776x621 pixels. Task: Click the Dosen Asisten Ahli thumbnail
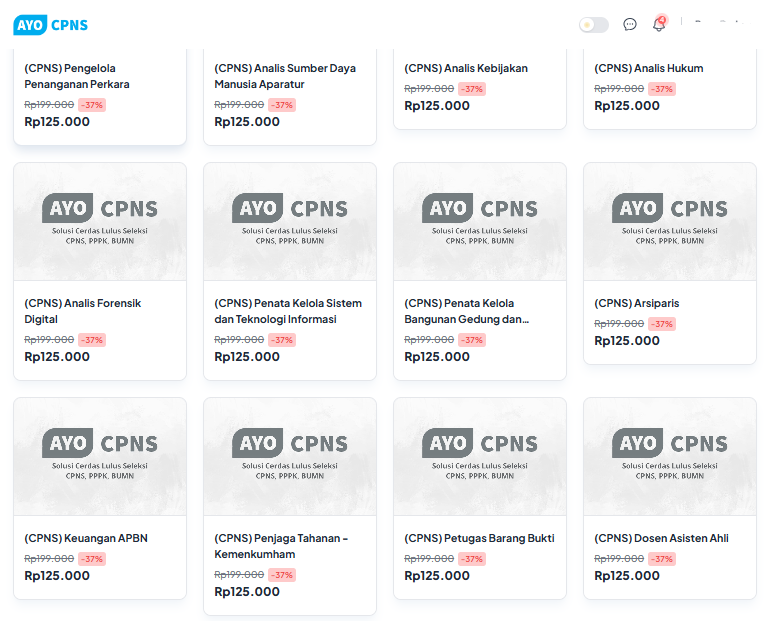click(670, 457)
